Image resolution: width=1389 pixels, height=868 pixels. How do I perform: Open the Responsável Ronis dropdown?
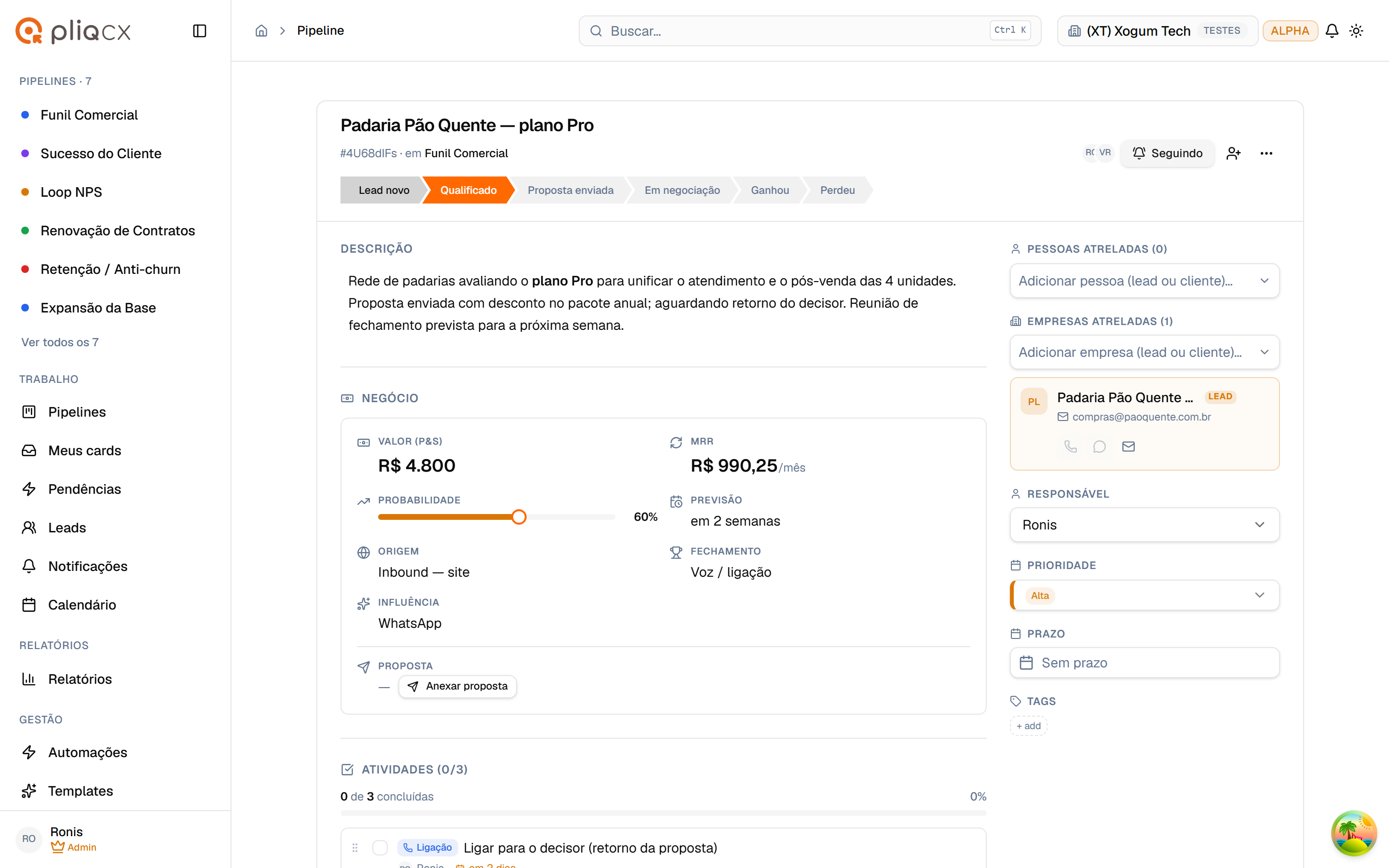pyautogui.click(x=1144, y=525)
